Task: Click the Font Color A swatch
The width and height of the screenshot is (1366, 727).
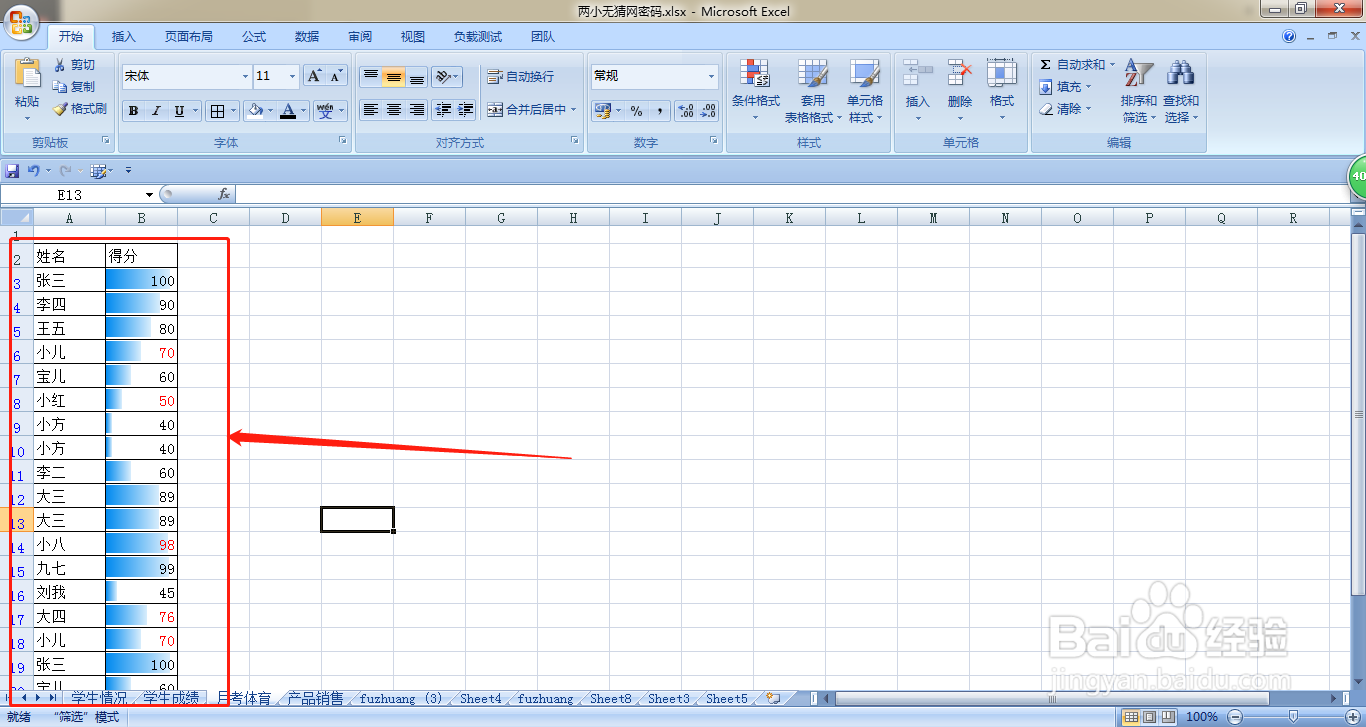Action: (288, 111)
